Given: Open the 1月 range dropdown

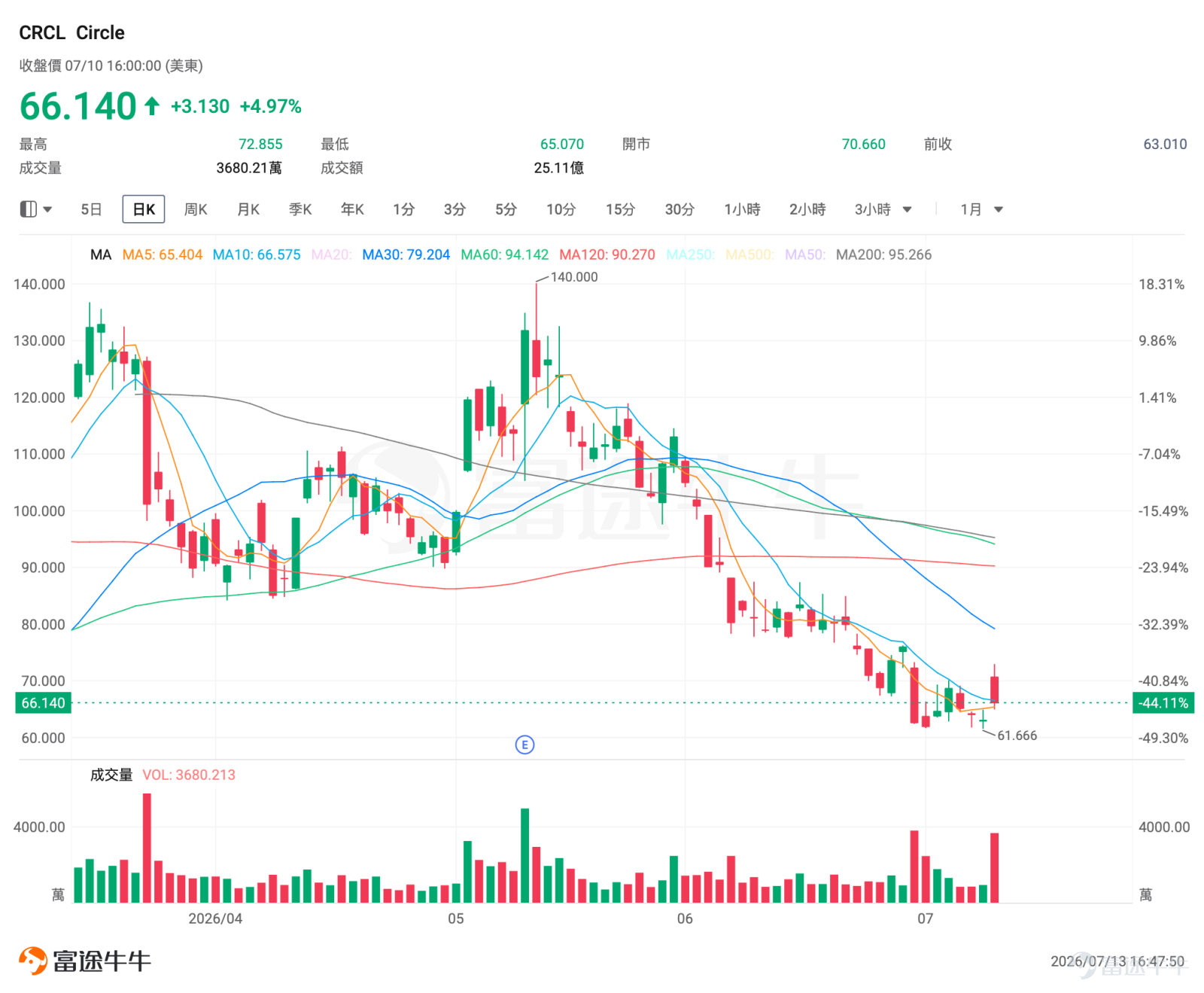Looking at the screenshot, I should click(x=981, y=209).
